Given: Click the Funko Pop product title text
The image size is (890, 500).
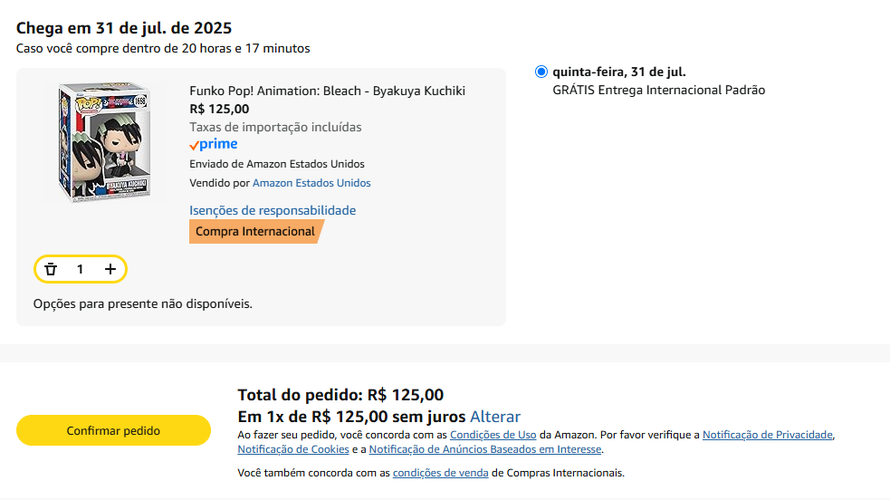Looking at the screenshot, I should click(x=327, y=91).
